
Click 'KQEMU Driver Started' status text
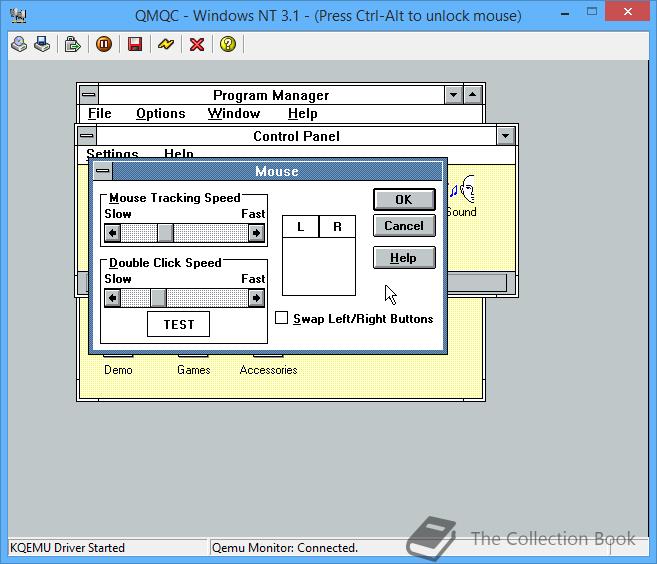(67, 548)
